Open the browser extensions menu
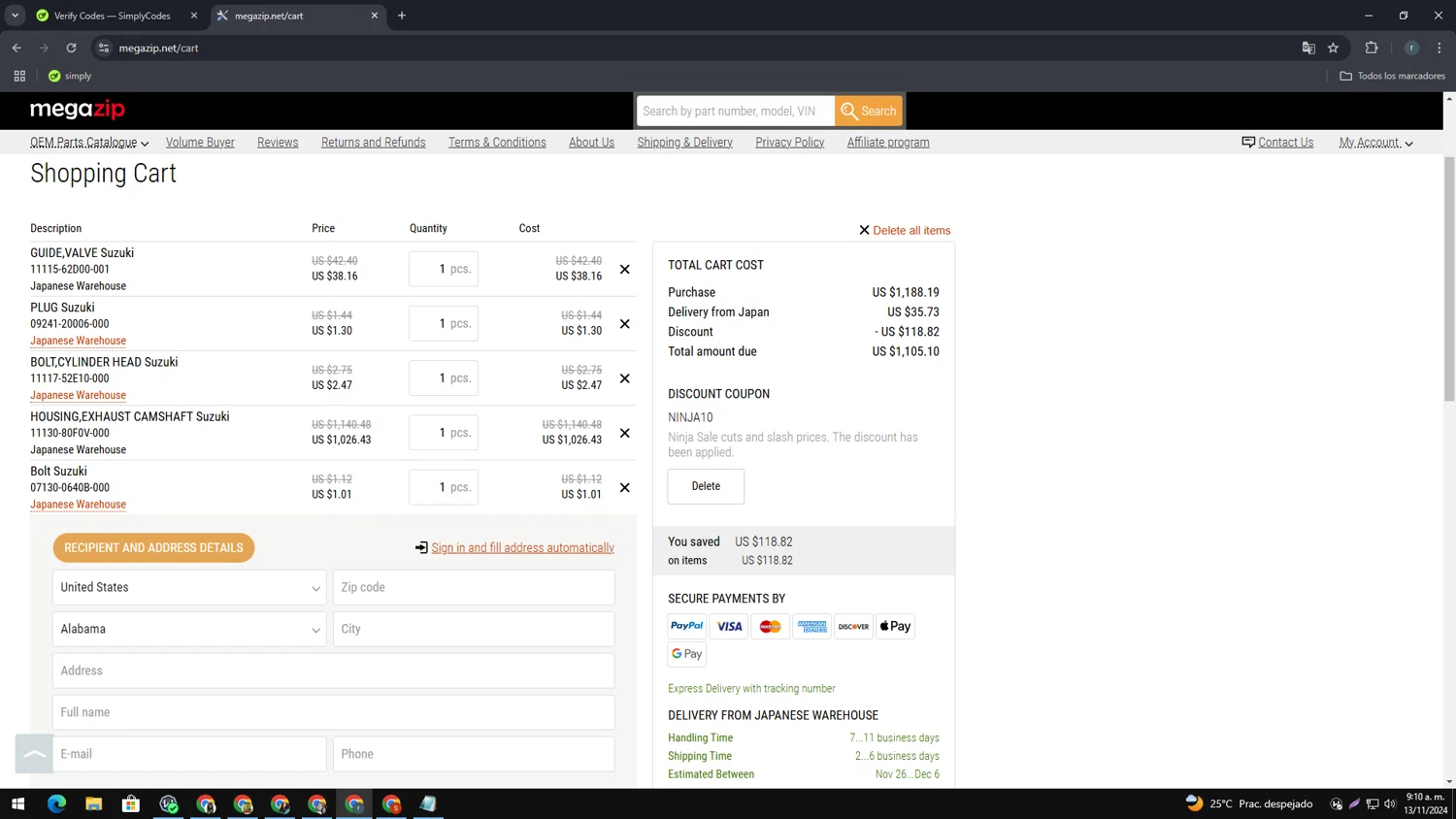Viewport: 1456px width, 819px height. (1372, 48)
